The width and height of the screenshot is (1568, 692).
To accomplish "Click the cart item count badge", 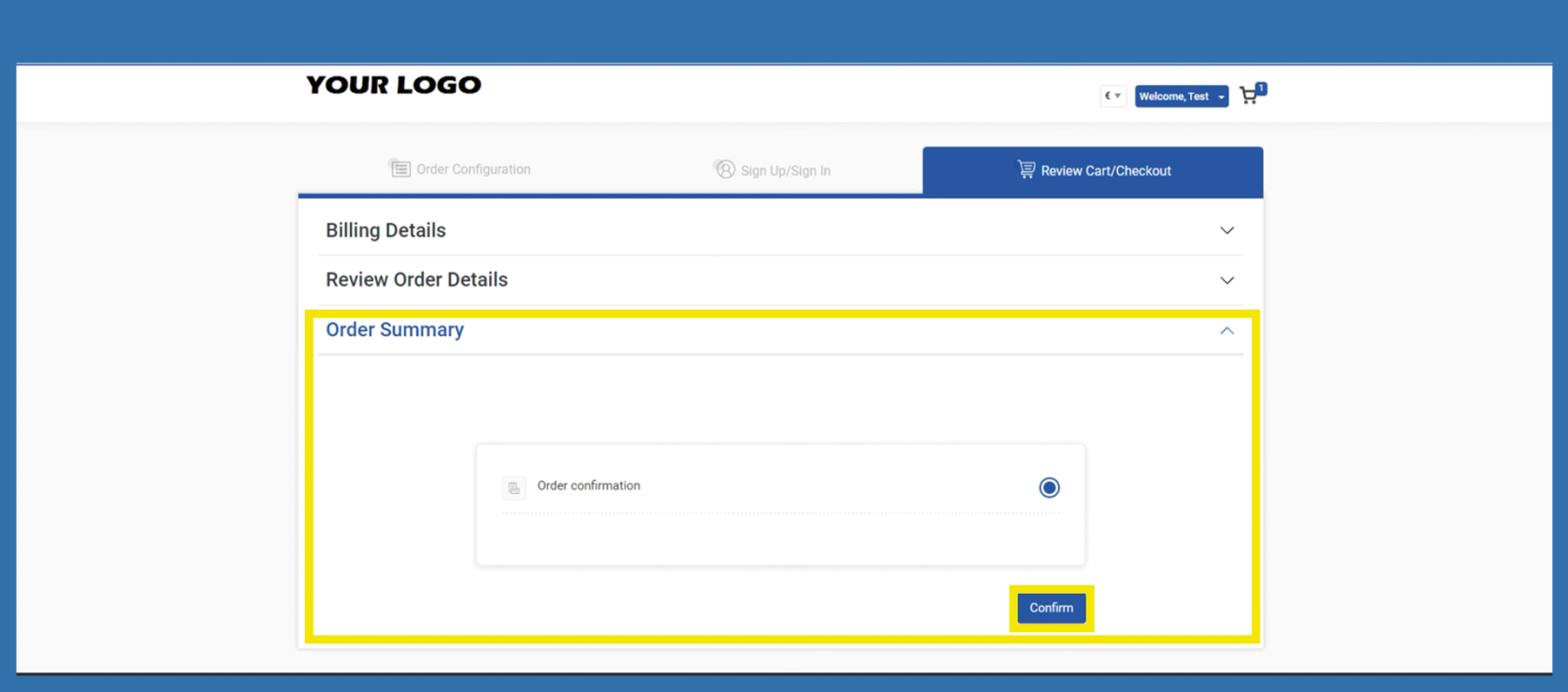I will pos(1261,88).
